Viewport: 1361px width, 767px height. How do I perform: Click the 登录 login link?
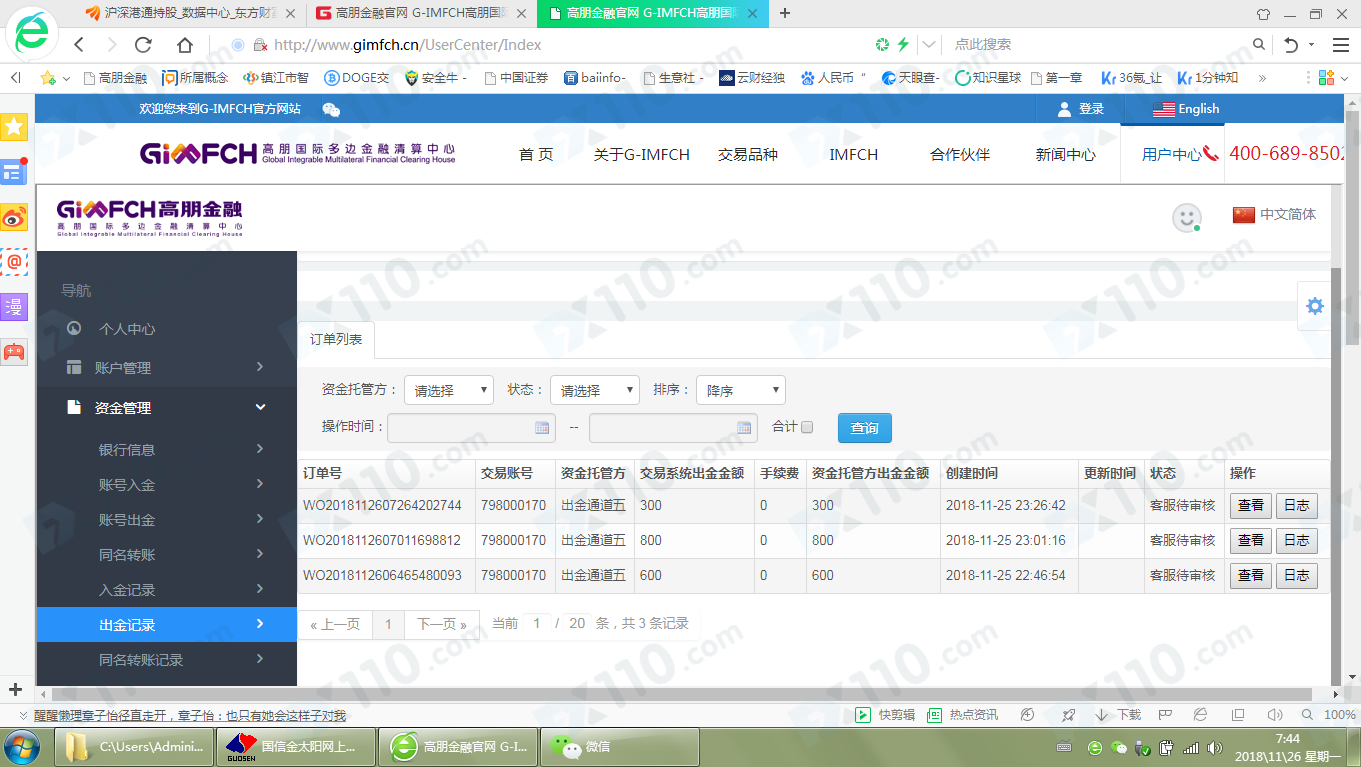pyautogui.click(x=1081, y=109)
